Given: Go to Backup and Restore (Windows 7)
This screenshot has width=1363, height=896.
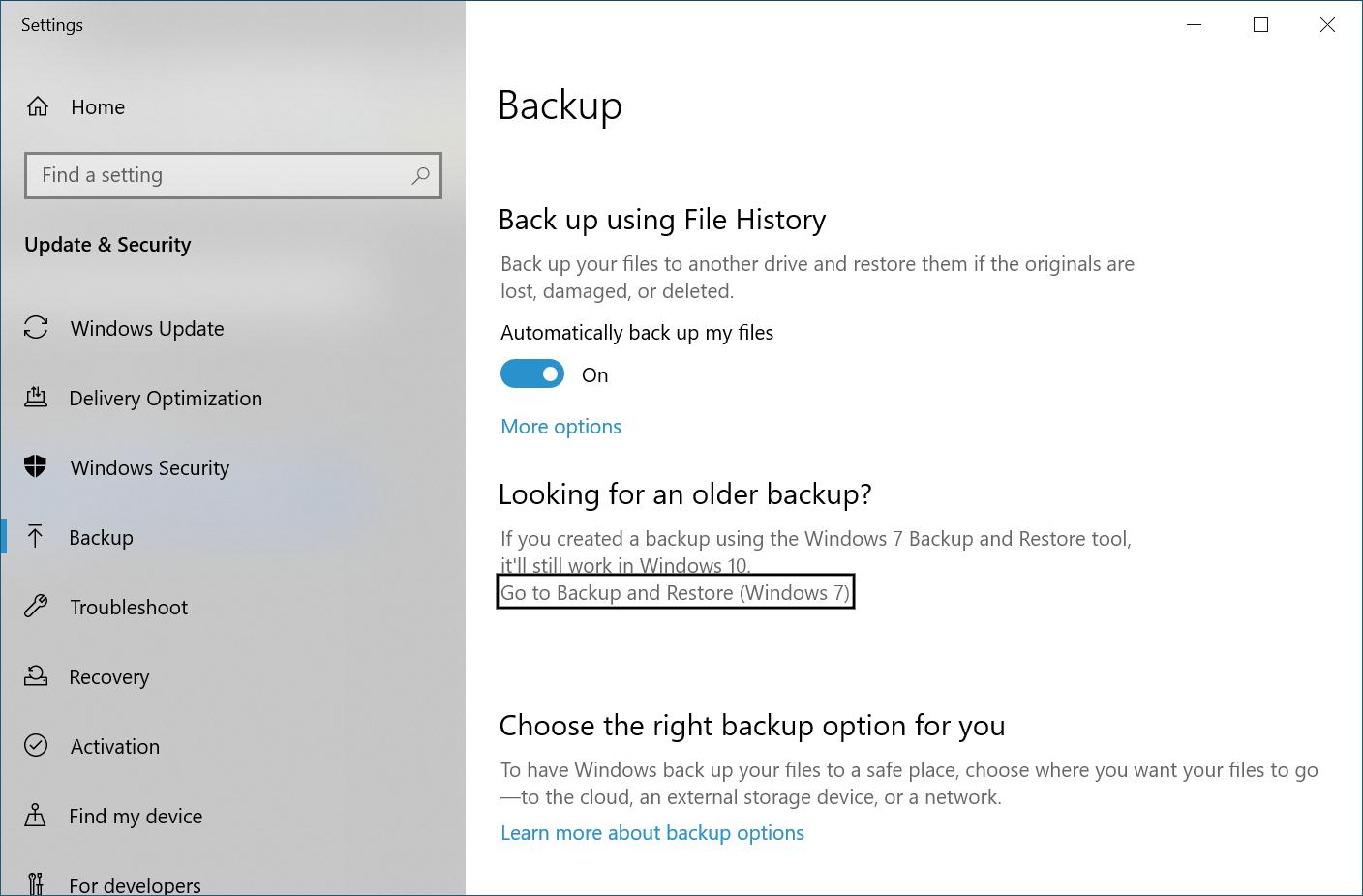Looking at the screenshot, I should pos(675,592).
